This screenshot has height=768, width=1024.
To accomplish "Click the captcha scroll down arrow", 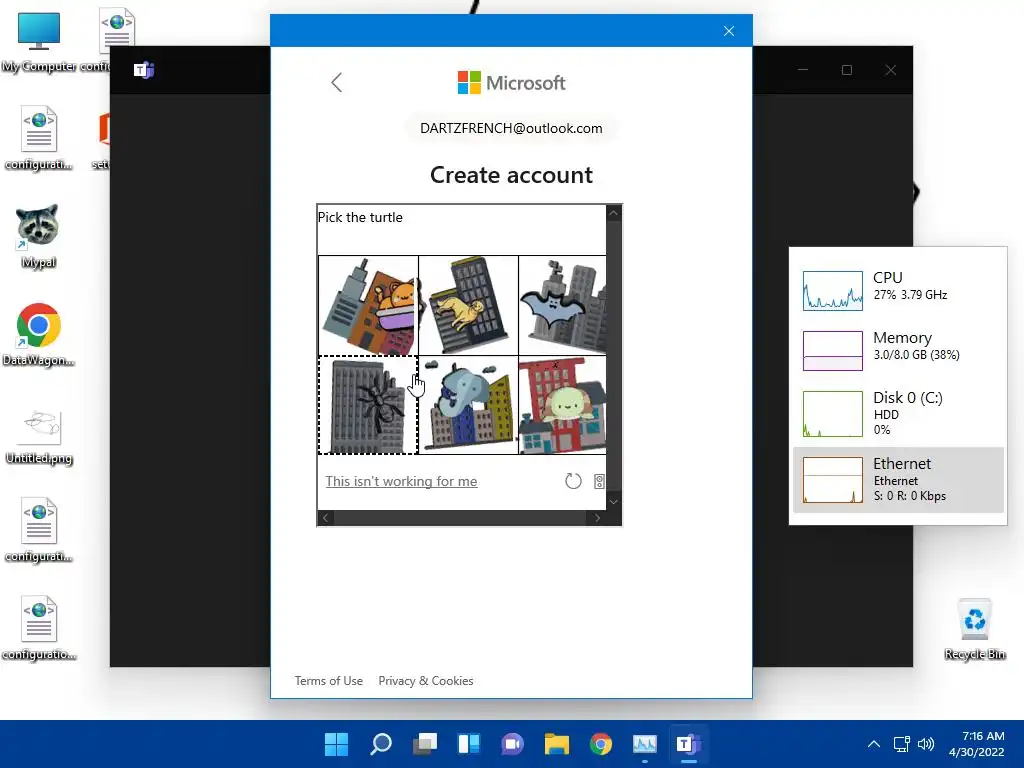I will click(x=613, y=502).
